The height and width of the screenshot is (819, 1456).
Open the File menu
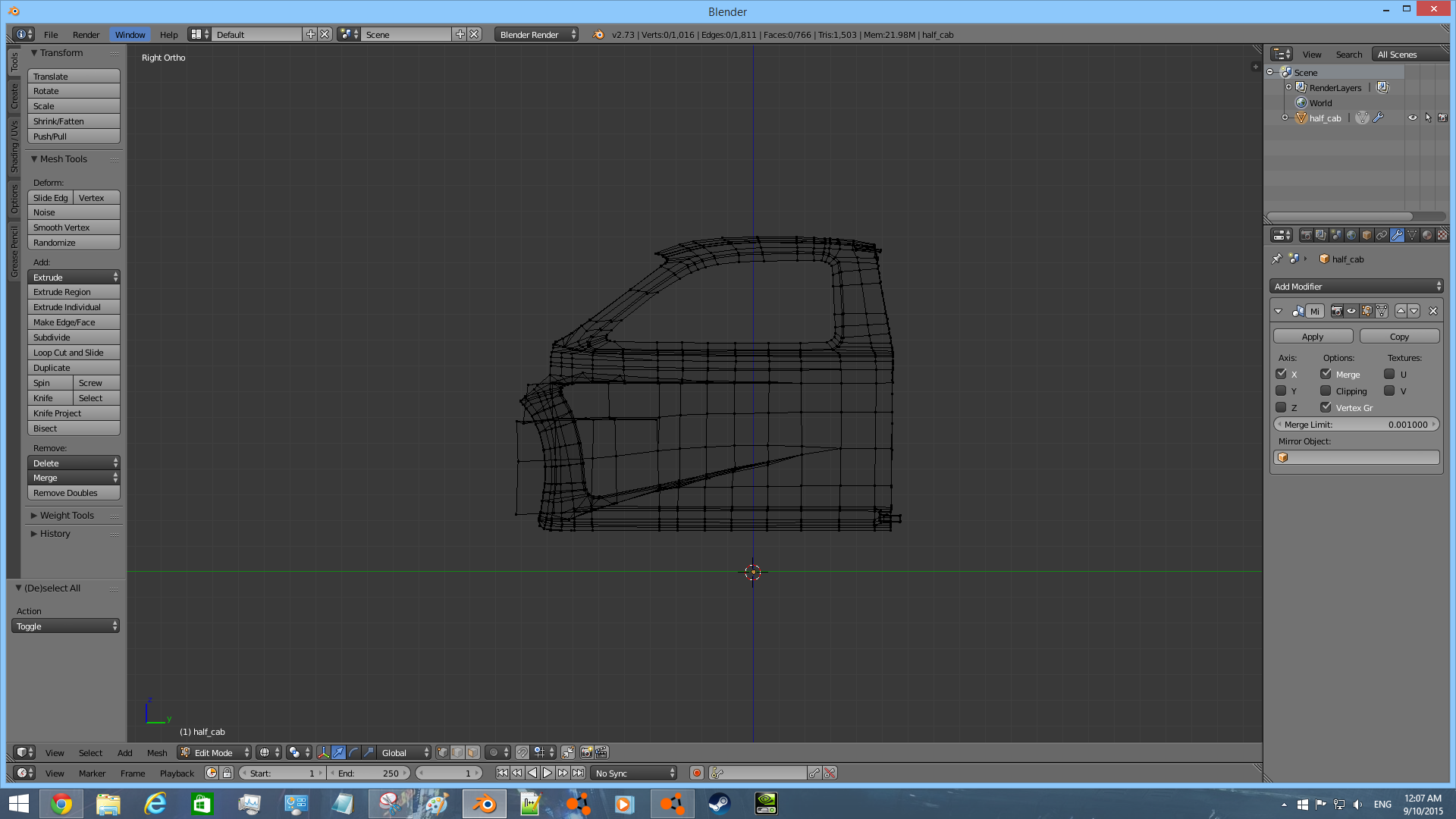coord(51,34)
